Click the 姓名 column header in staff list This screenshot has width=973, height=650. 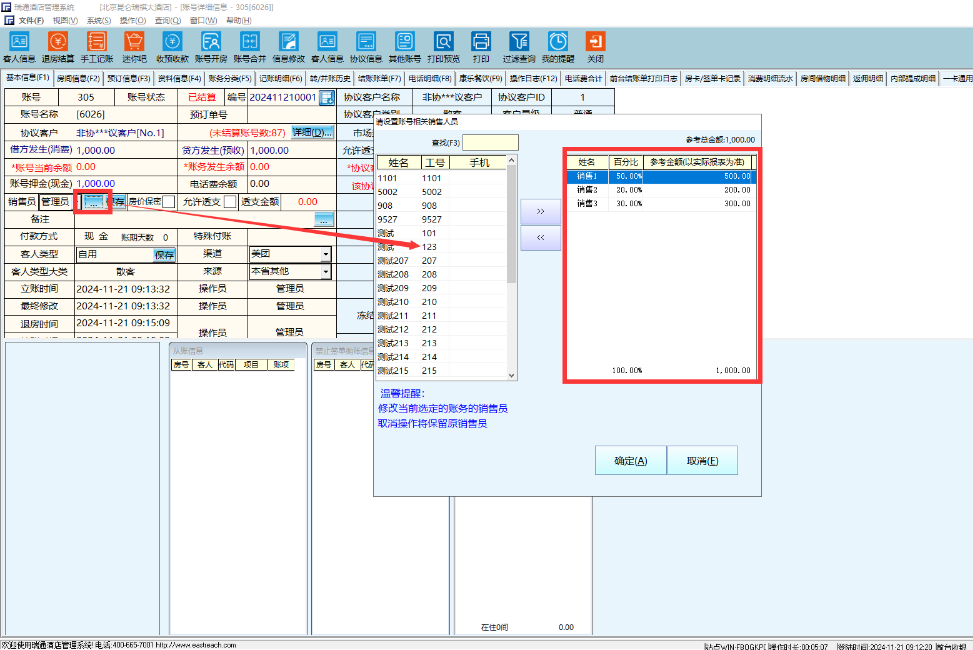tap(398, 163)
